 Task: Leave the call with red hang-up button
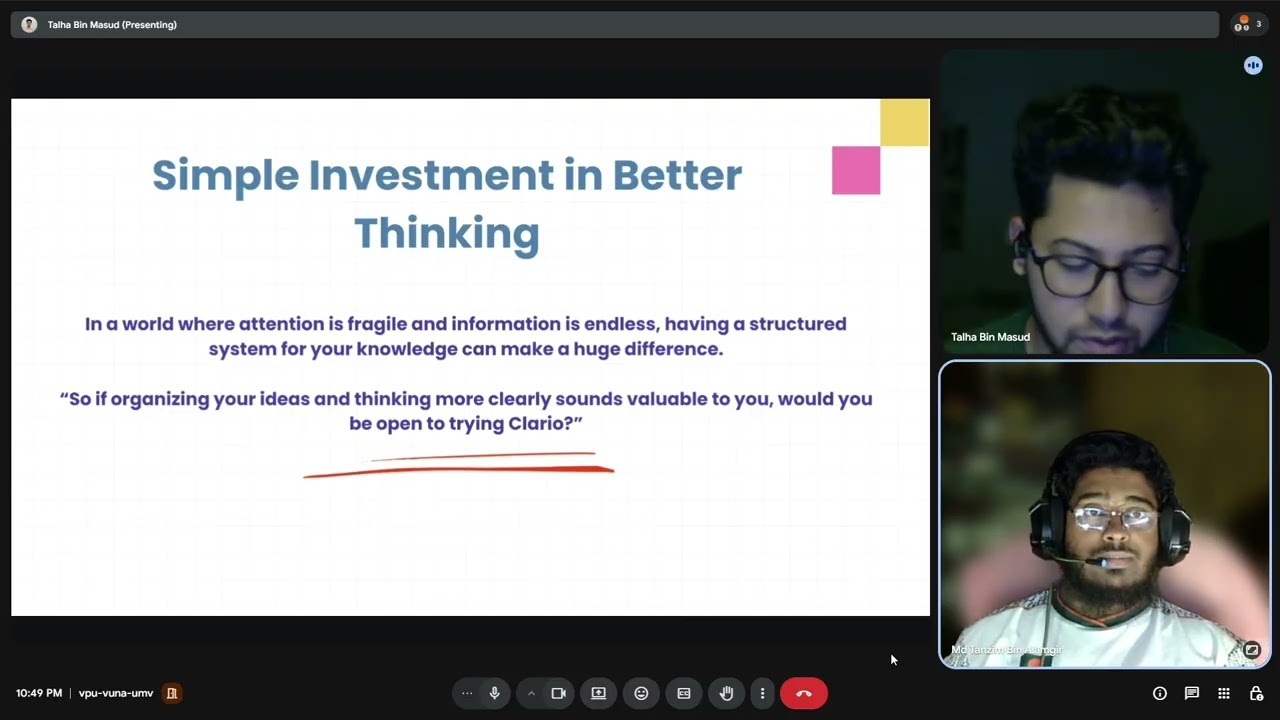tap(804, 693)
